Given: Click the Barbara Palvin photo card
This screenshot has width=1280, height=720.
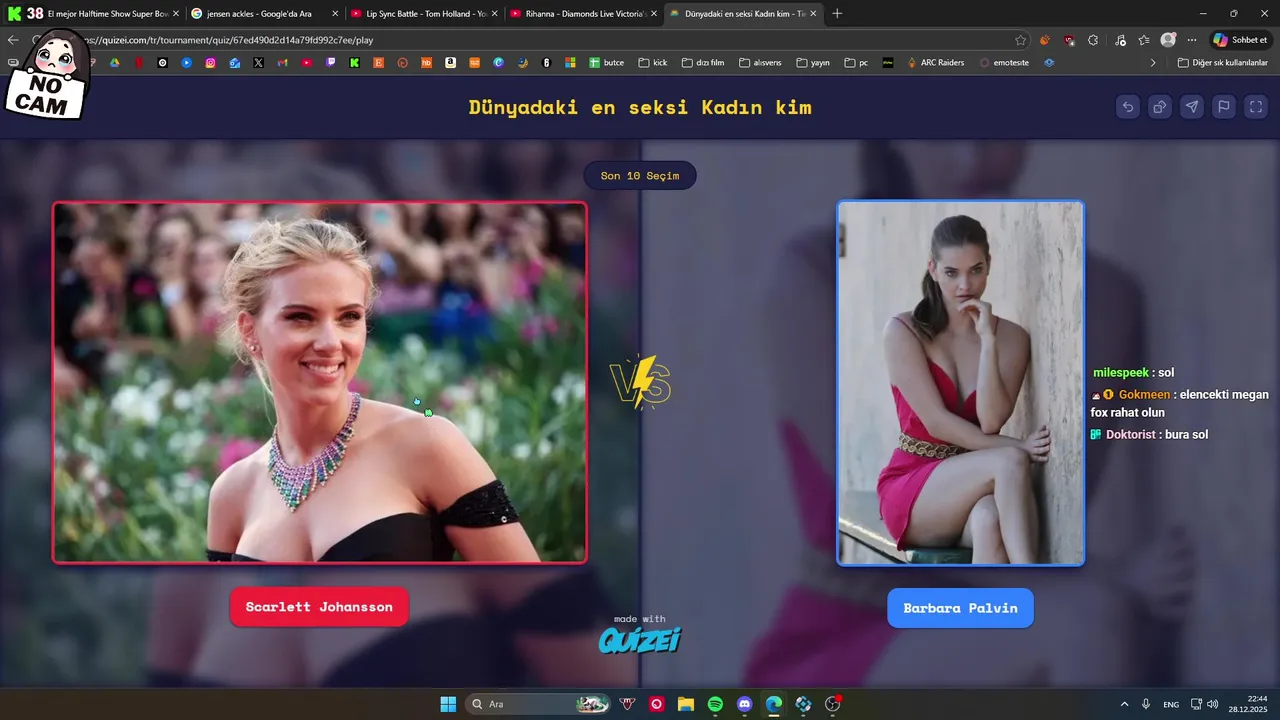Looking at the screenshot, I should point(961,383).
